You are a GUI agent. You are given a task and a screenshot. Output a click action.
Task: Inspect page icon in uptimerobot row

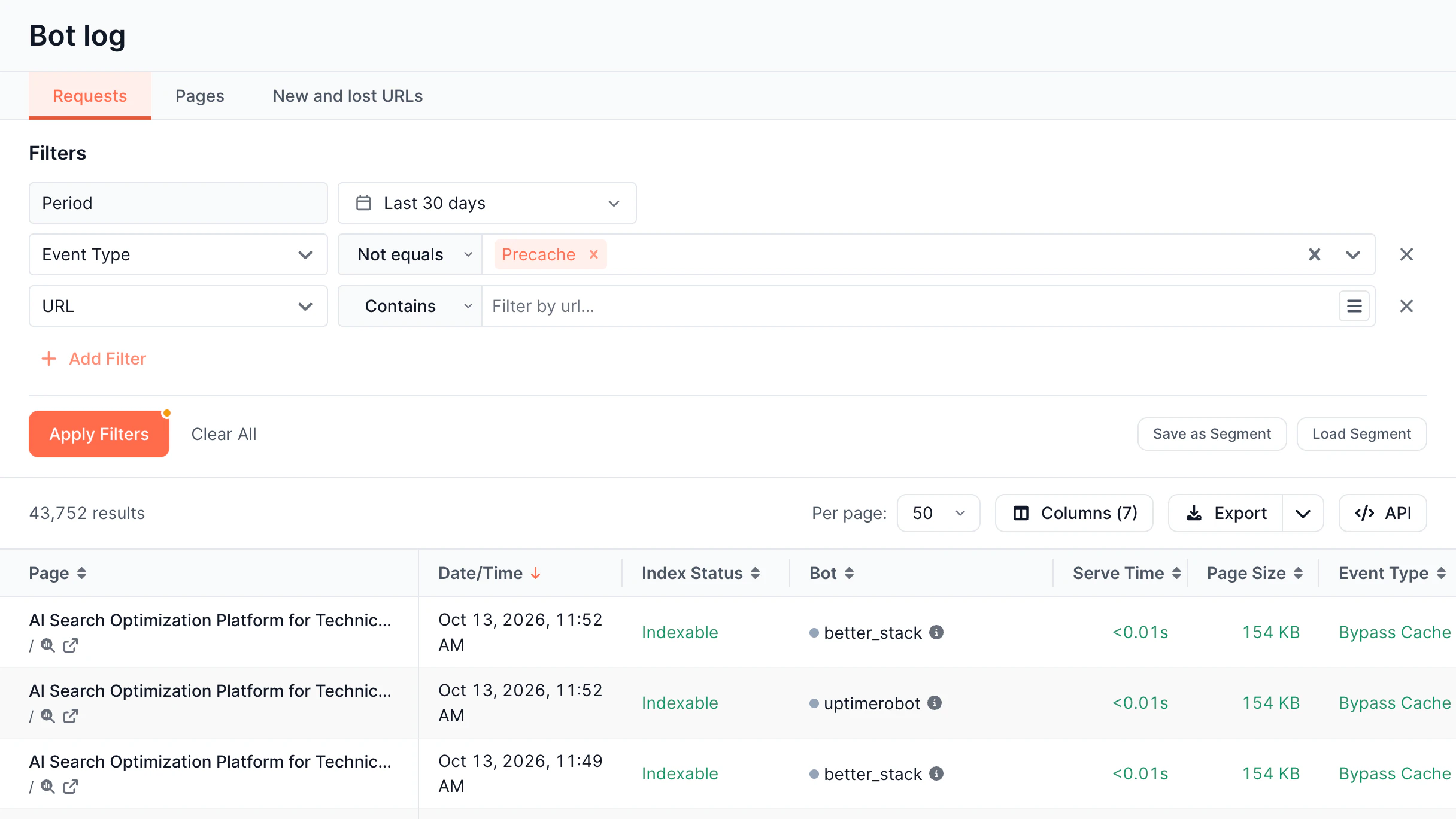tap(48, 716)
